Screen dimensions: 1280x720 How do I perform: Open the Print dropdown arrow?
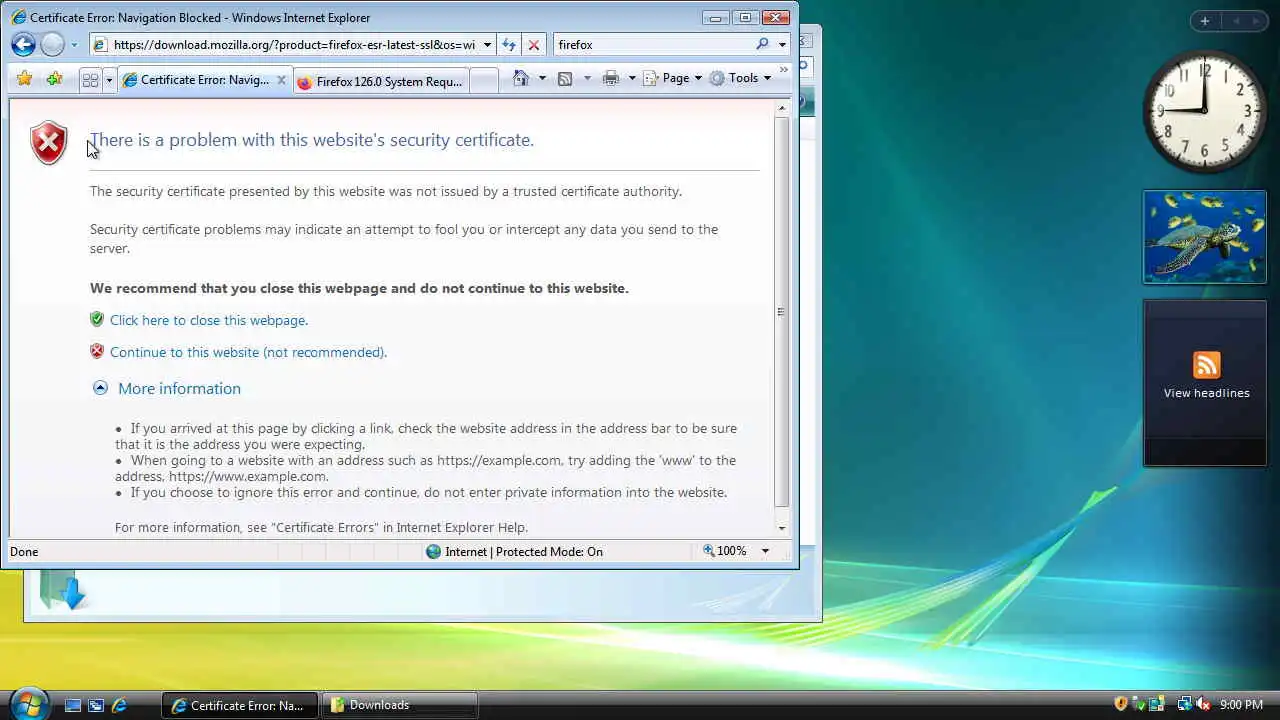pos(632,78)
